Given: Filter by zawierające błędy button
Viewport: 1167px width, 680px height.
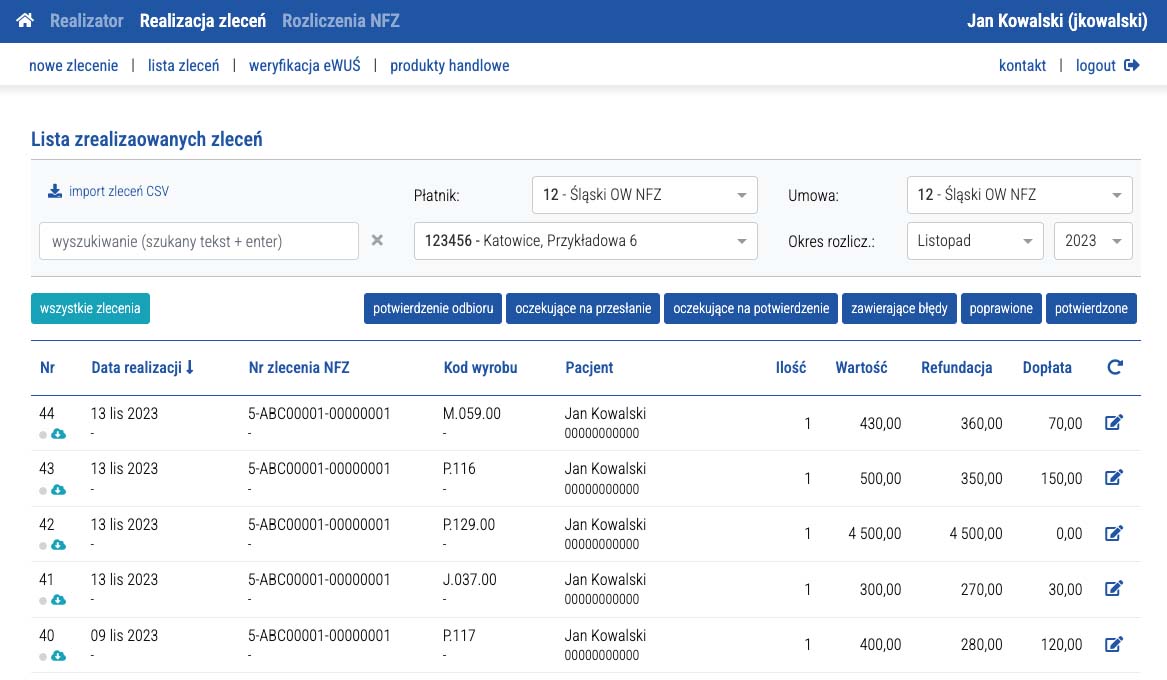Looking at the screenshot, I should 899,309.
